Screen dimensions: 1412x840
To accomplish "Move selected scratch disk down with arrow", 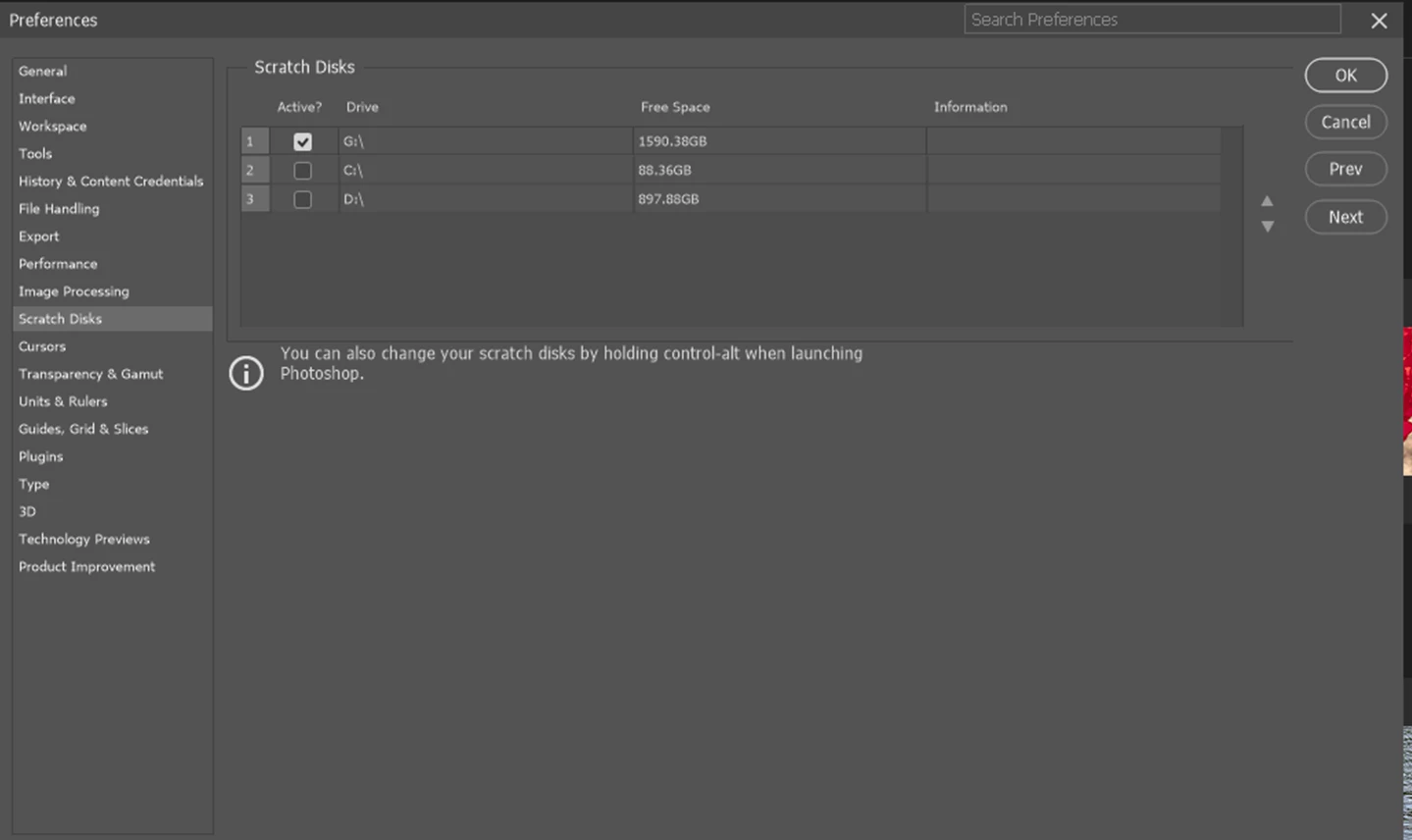I will point(1267,227).
